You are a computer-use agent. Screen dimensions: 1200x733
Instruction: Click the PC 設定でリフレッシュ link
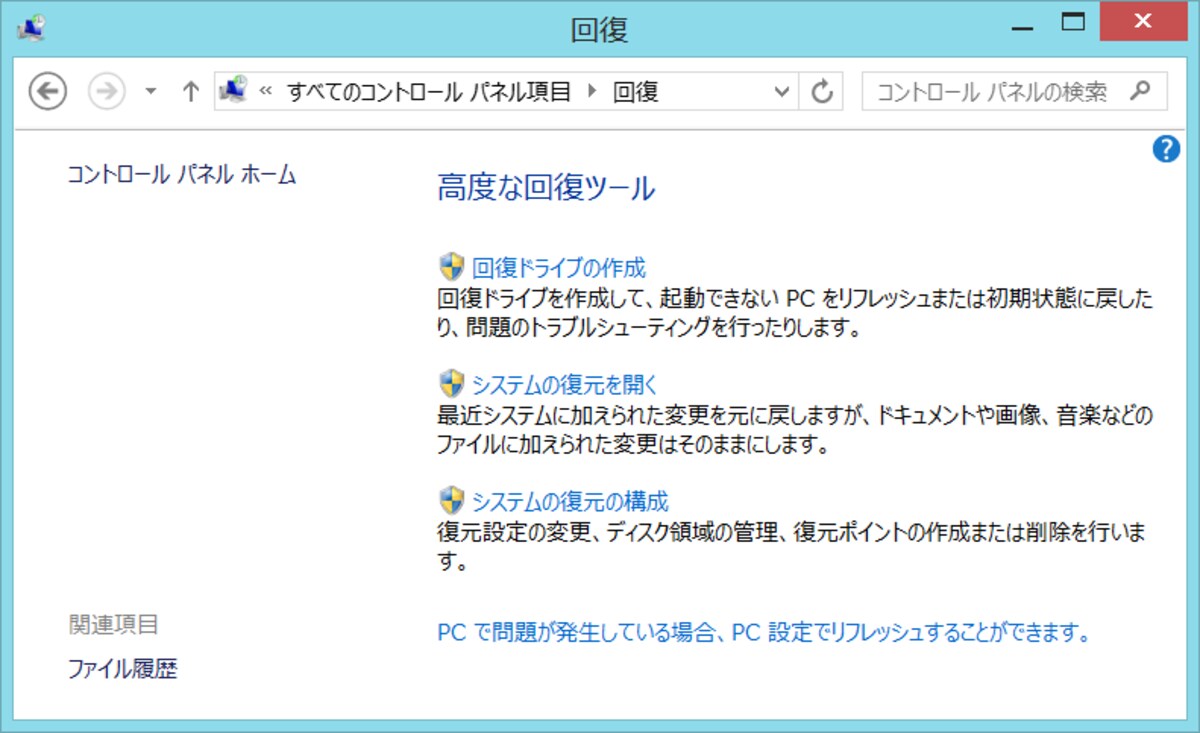pos(763,633)
